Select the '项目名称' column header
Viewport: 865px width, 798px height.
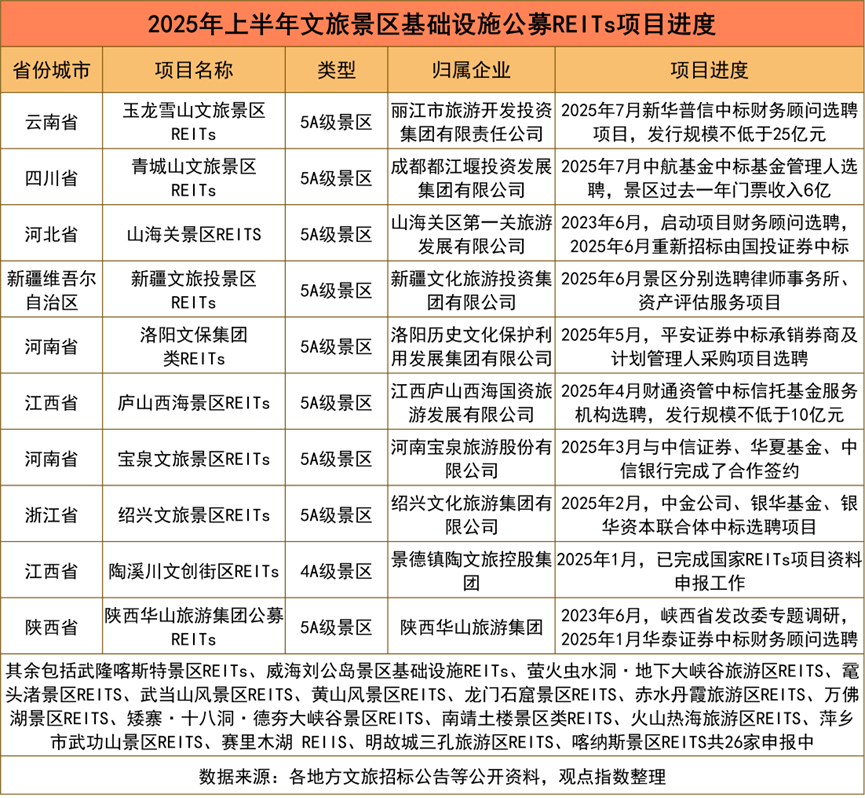coord(194,71)
